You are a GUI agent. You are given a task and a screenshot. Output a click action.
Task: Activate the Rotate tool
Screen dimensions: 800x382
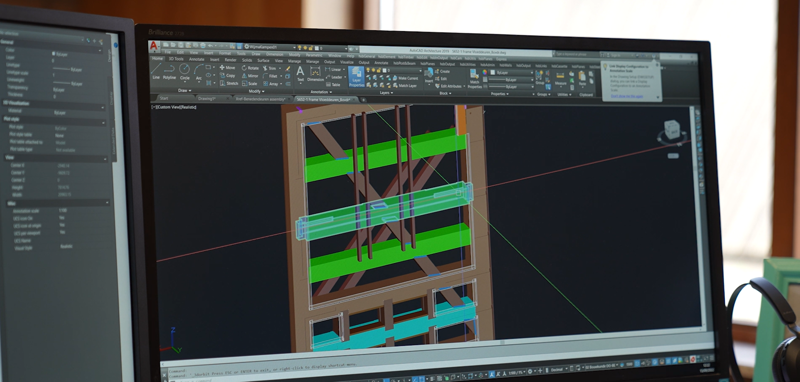pos(250,68)
